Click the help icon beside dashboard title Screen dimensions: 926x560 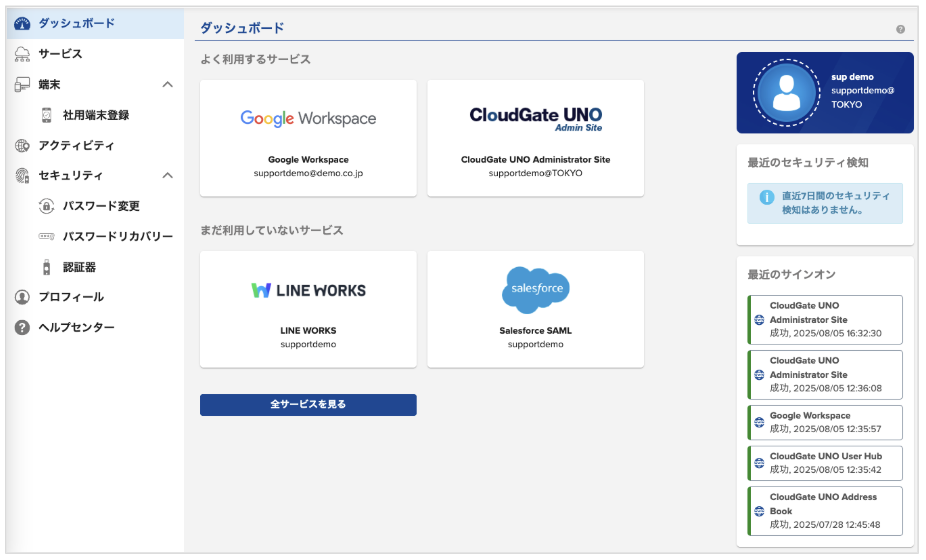click(900, 29)
